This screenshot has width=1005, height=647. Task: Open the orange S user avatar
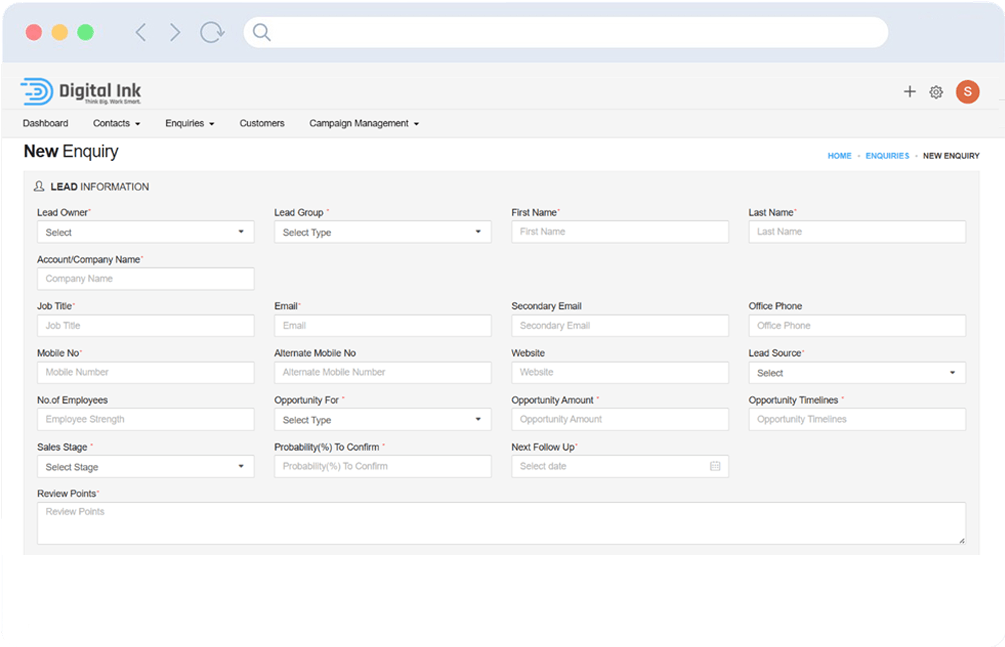click(967, 92)
